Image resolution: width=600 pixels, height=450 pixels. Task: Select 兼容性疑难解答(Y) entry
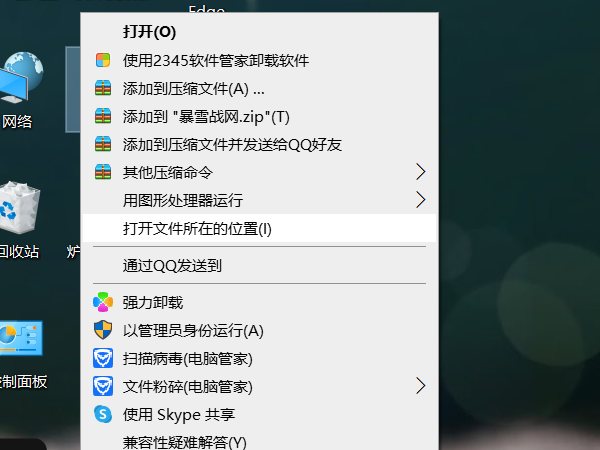pyautogui.click(x=259, y=440)
